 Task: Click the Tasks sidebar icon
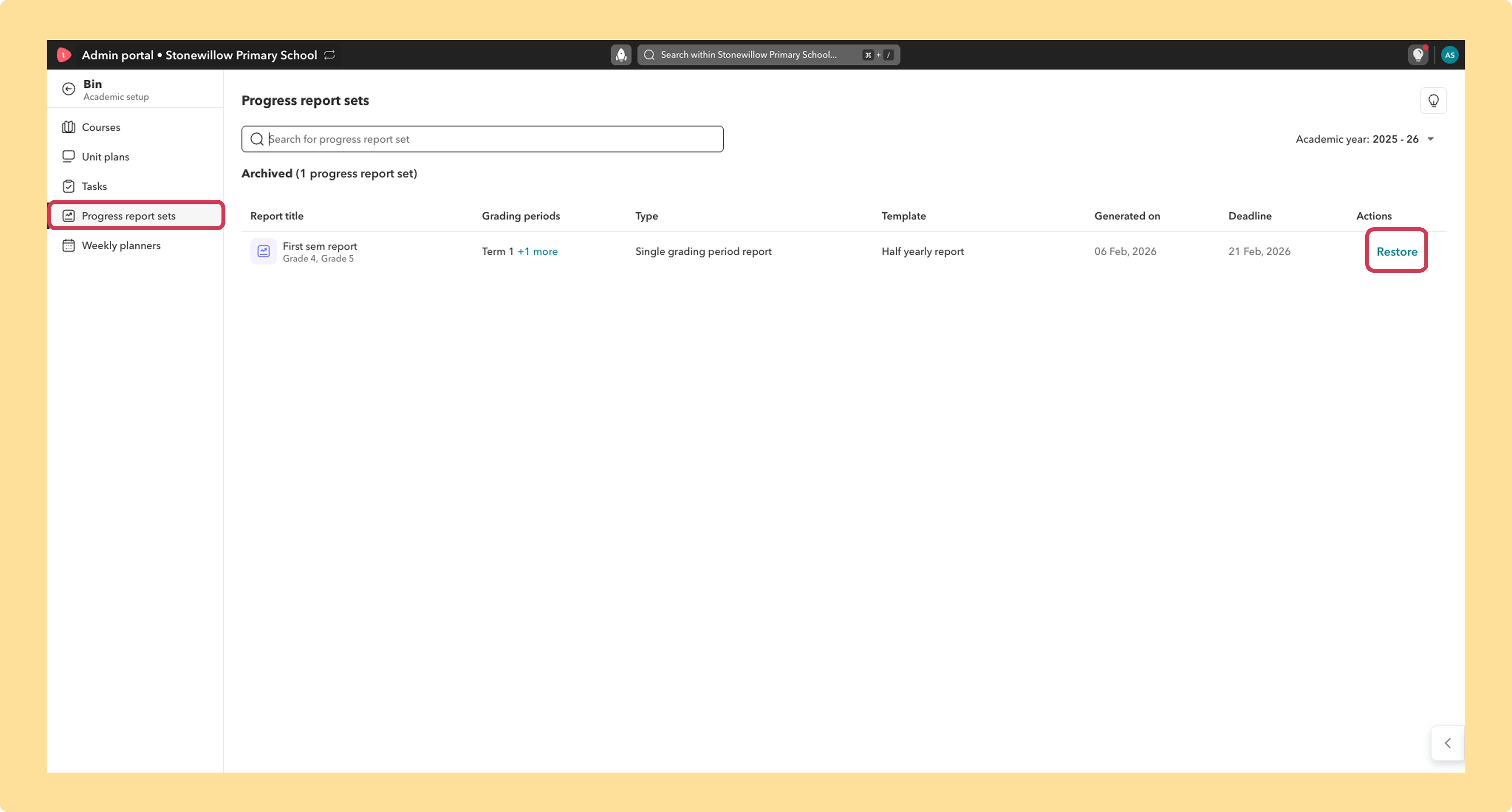pos(69,186)
